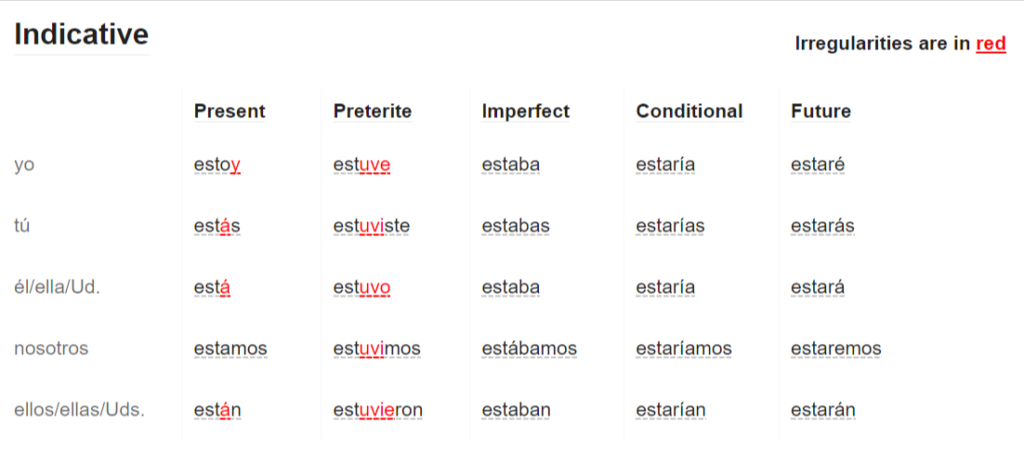
Task: Select "estuvieron" in the Preterite column
Action: (x=378, y=410)
